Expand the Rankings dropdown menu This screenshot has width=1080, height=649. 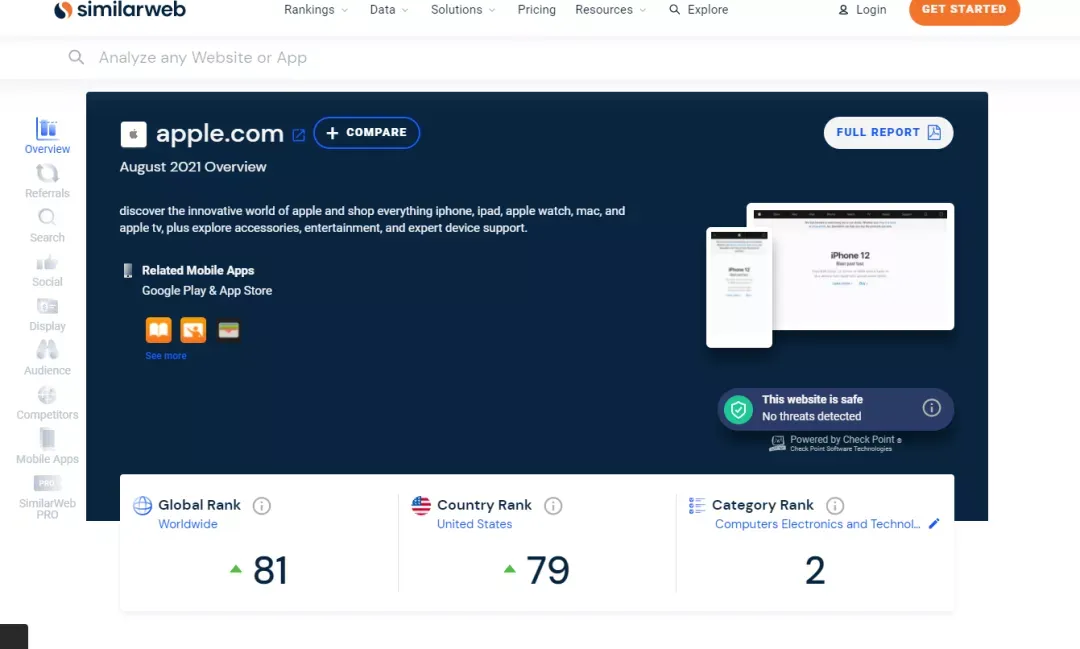(316, 10)
